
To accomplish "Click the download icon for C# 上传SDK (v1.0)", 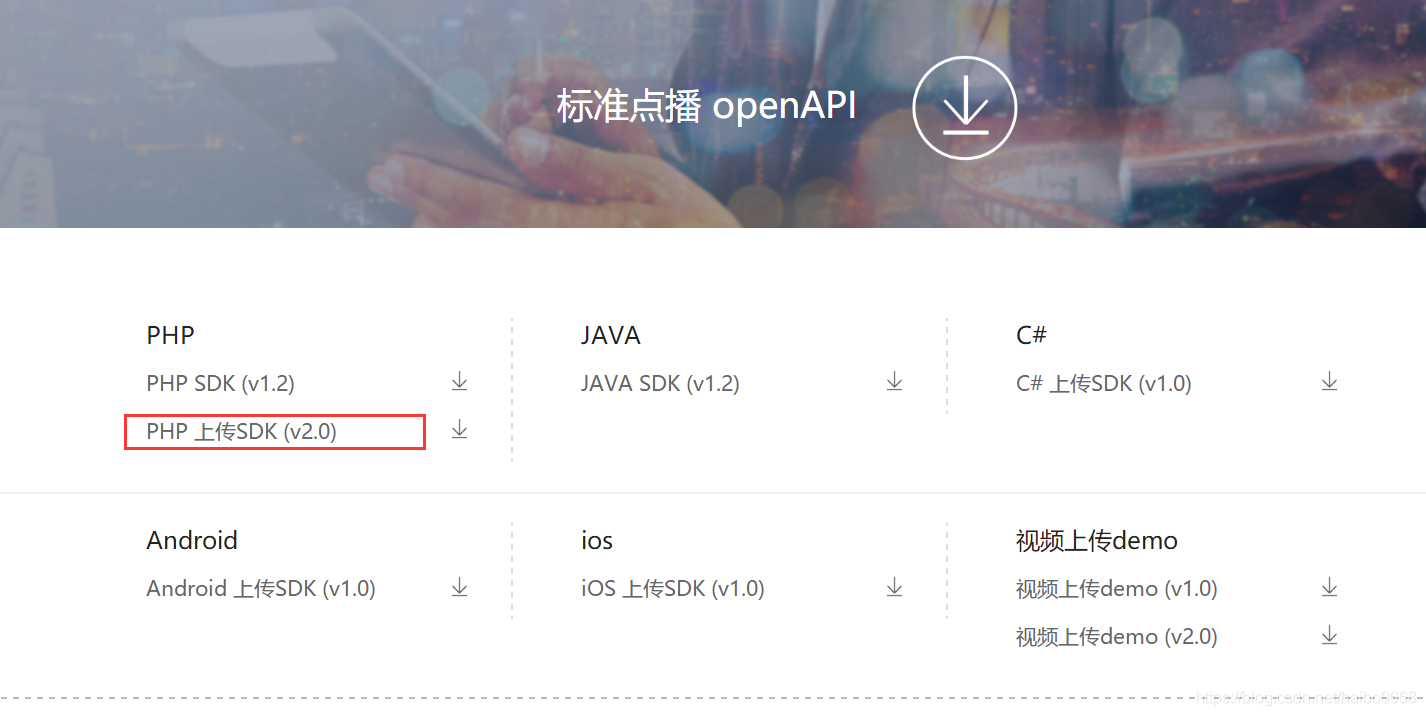I will point(1330,381).
